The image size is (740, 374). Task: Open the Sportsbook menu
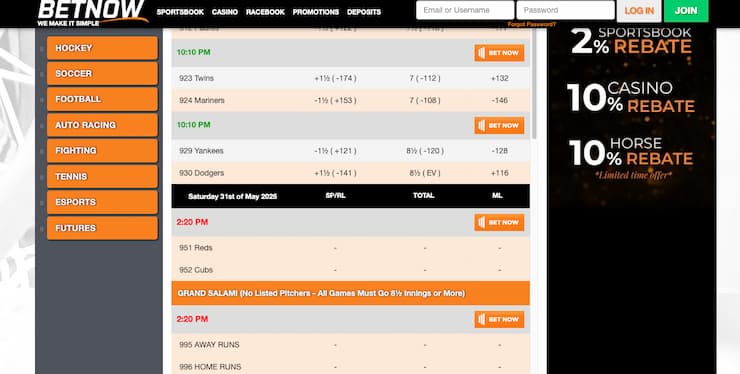180,12
